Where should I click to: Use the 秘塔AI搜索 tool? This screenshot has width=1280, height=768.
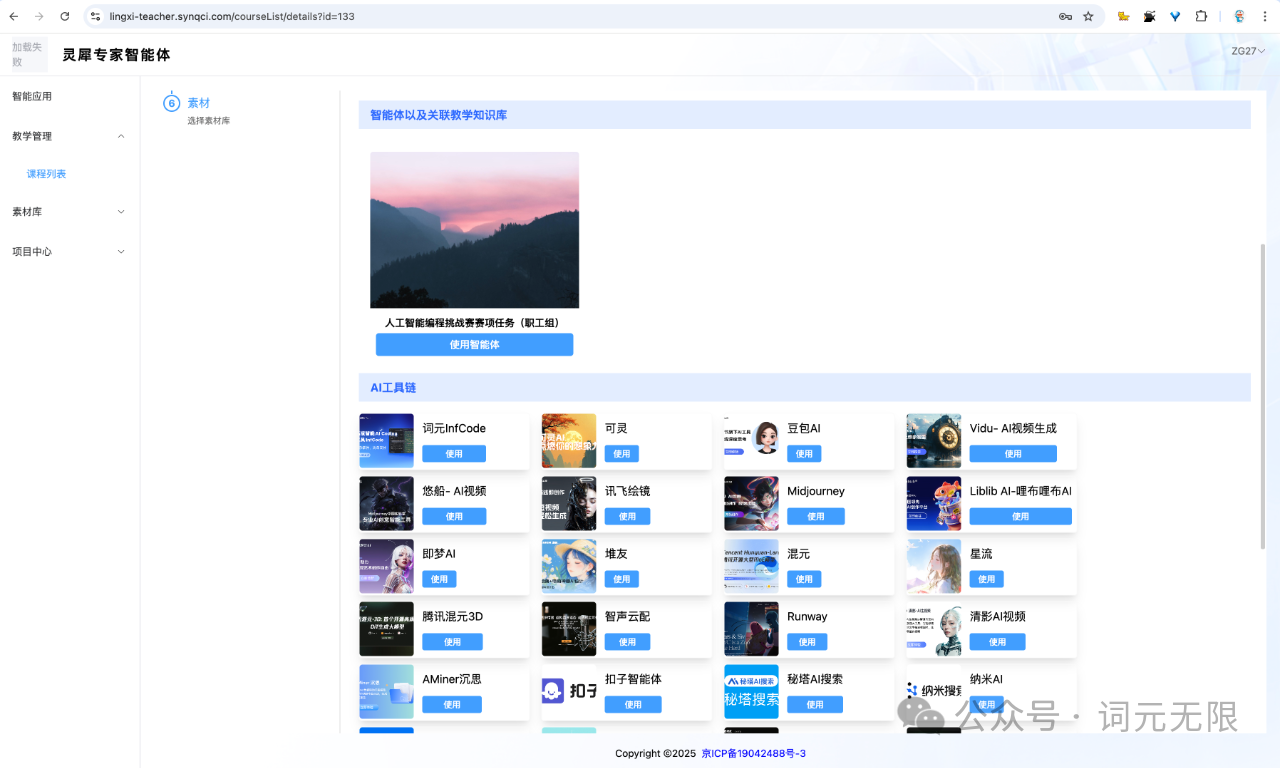point(815,705)
